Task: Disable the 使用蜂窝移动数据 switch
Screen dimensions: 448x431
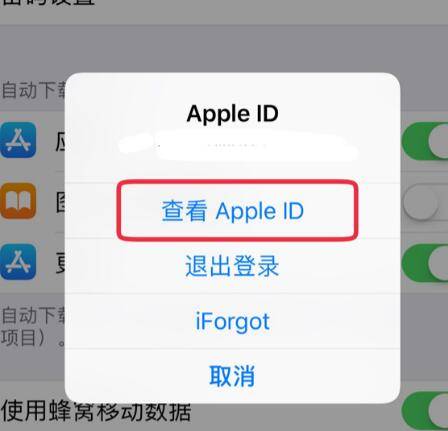Action: pos(425,411)
